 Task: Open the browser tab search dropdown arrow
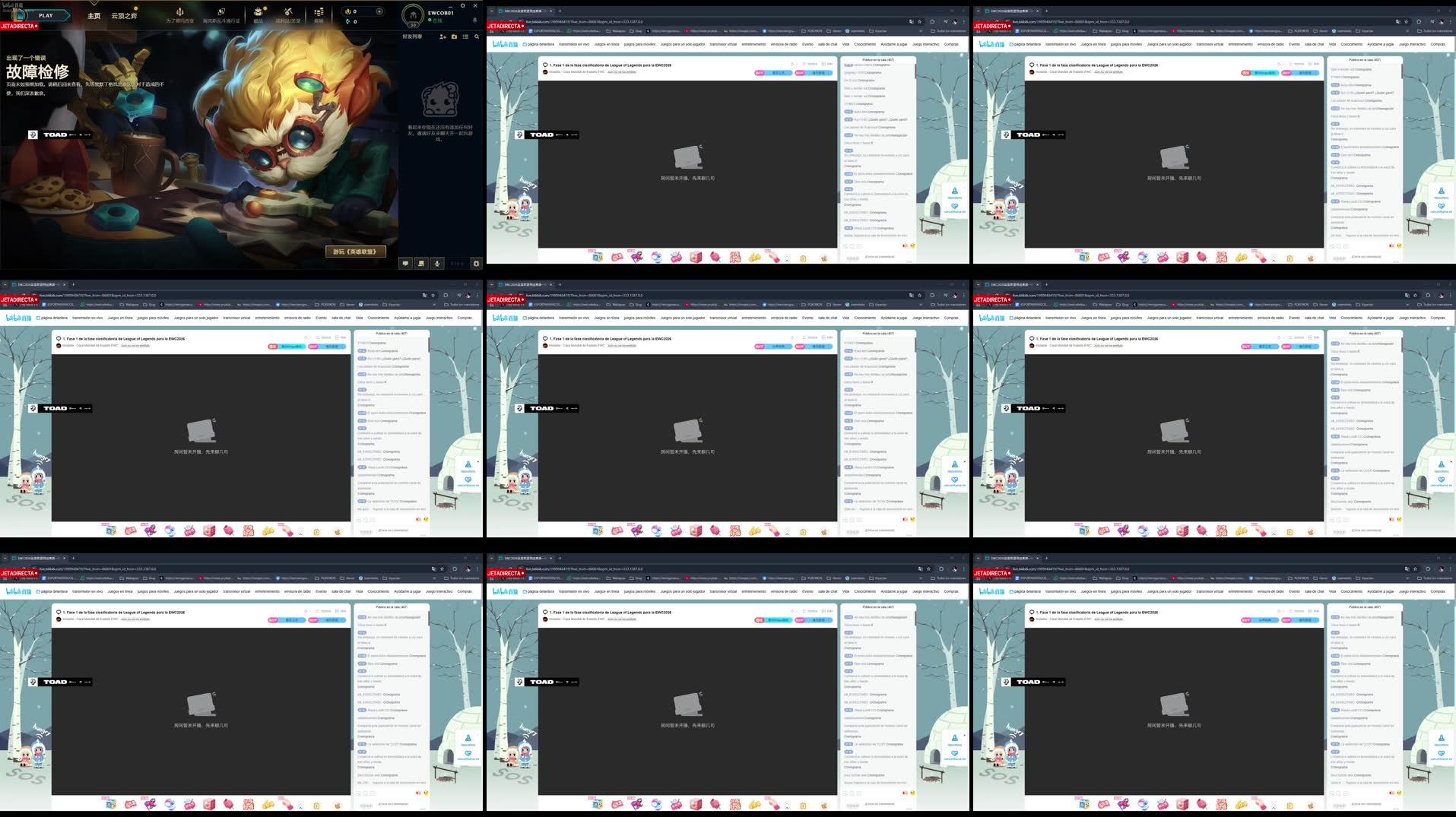click(491, 11)
